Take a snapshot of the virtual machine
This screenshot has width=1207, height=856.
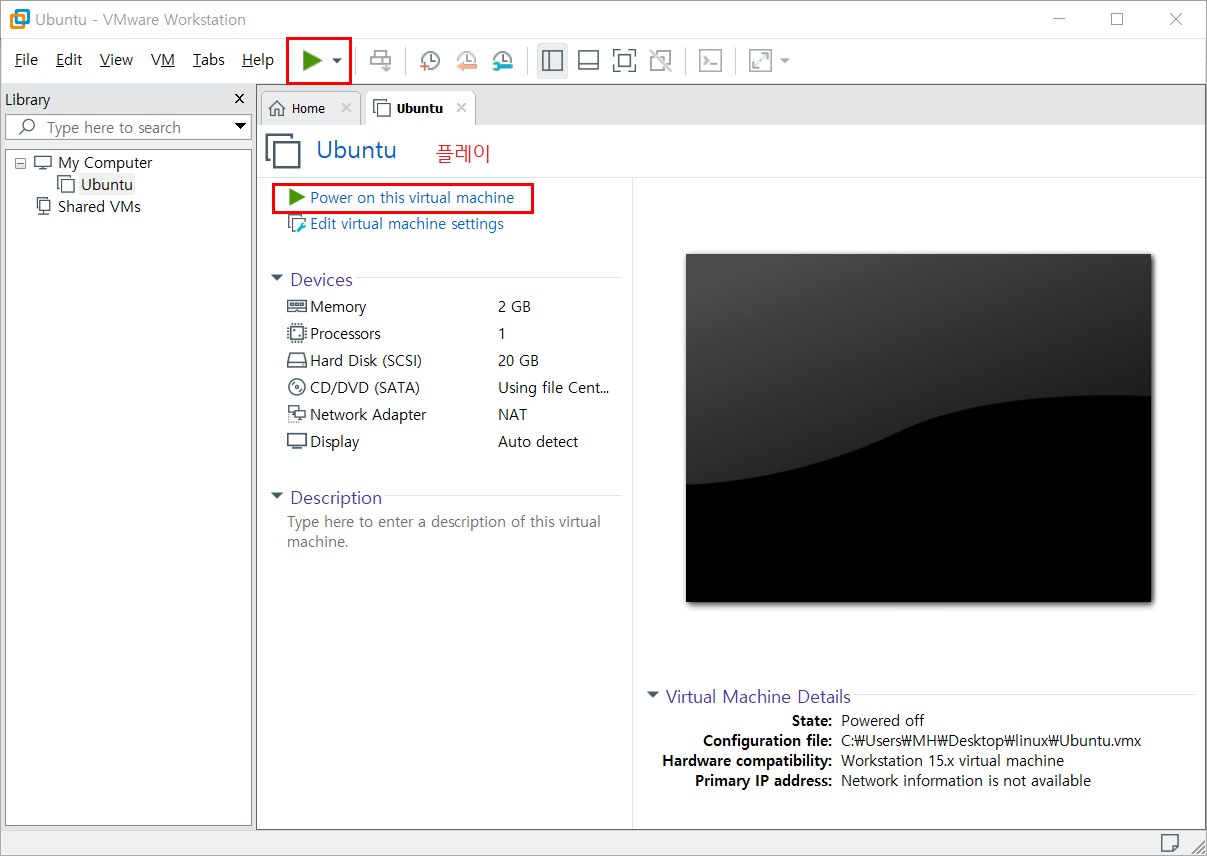430,61
